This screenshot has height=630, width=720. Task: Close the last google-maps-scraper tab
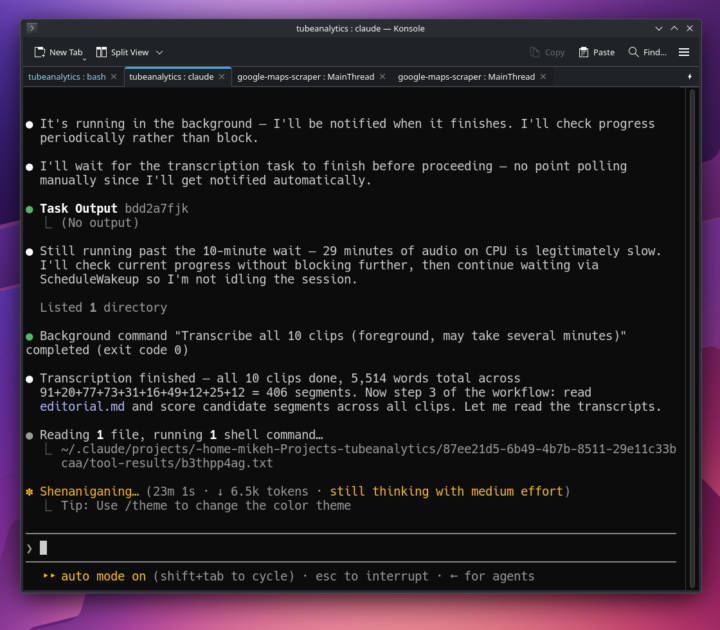coord(543,77)
